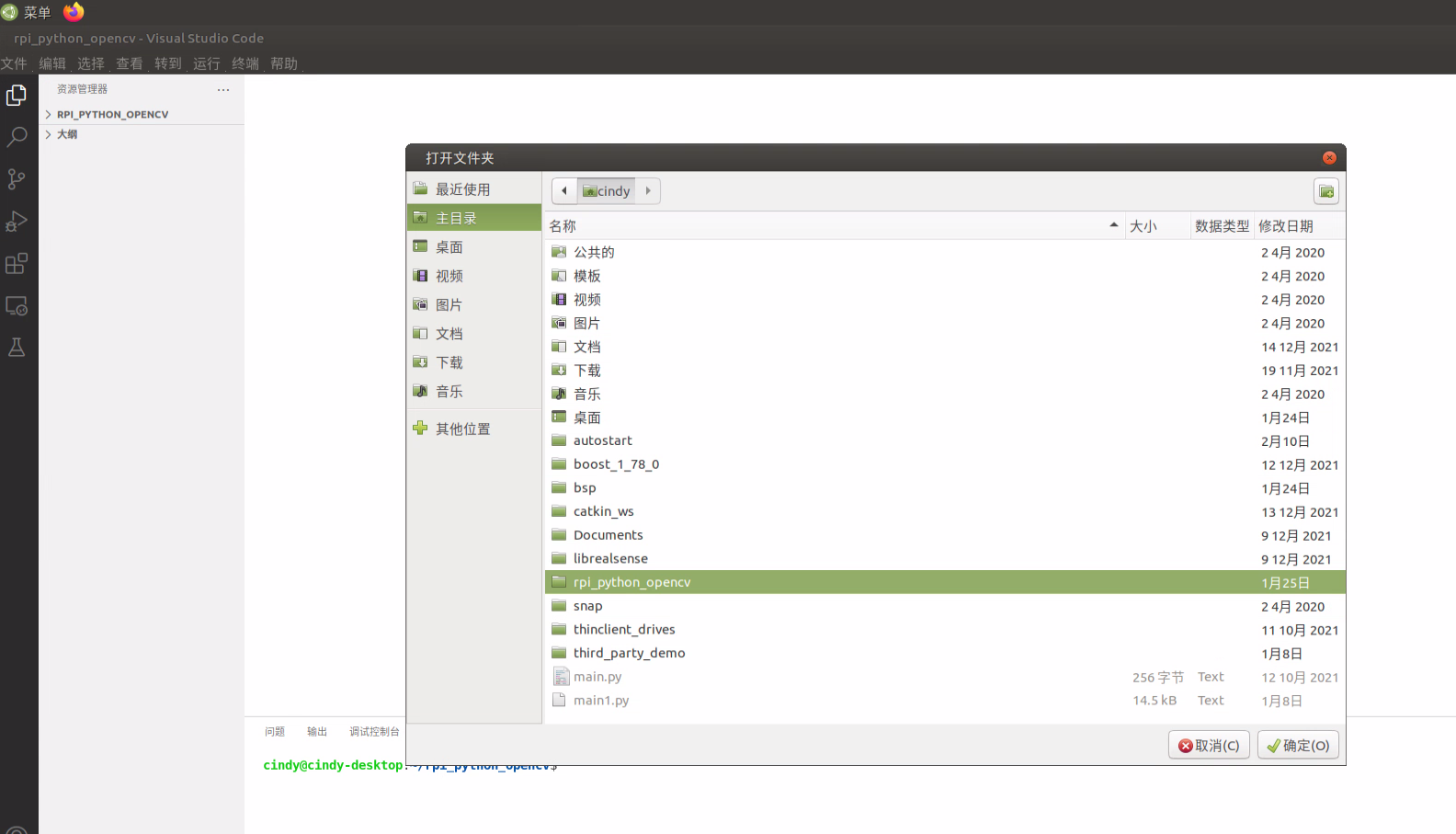Open the Search view in activity bar
The height and width of the screenshot is (834, 1456).
click(x=17, y=137)
